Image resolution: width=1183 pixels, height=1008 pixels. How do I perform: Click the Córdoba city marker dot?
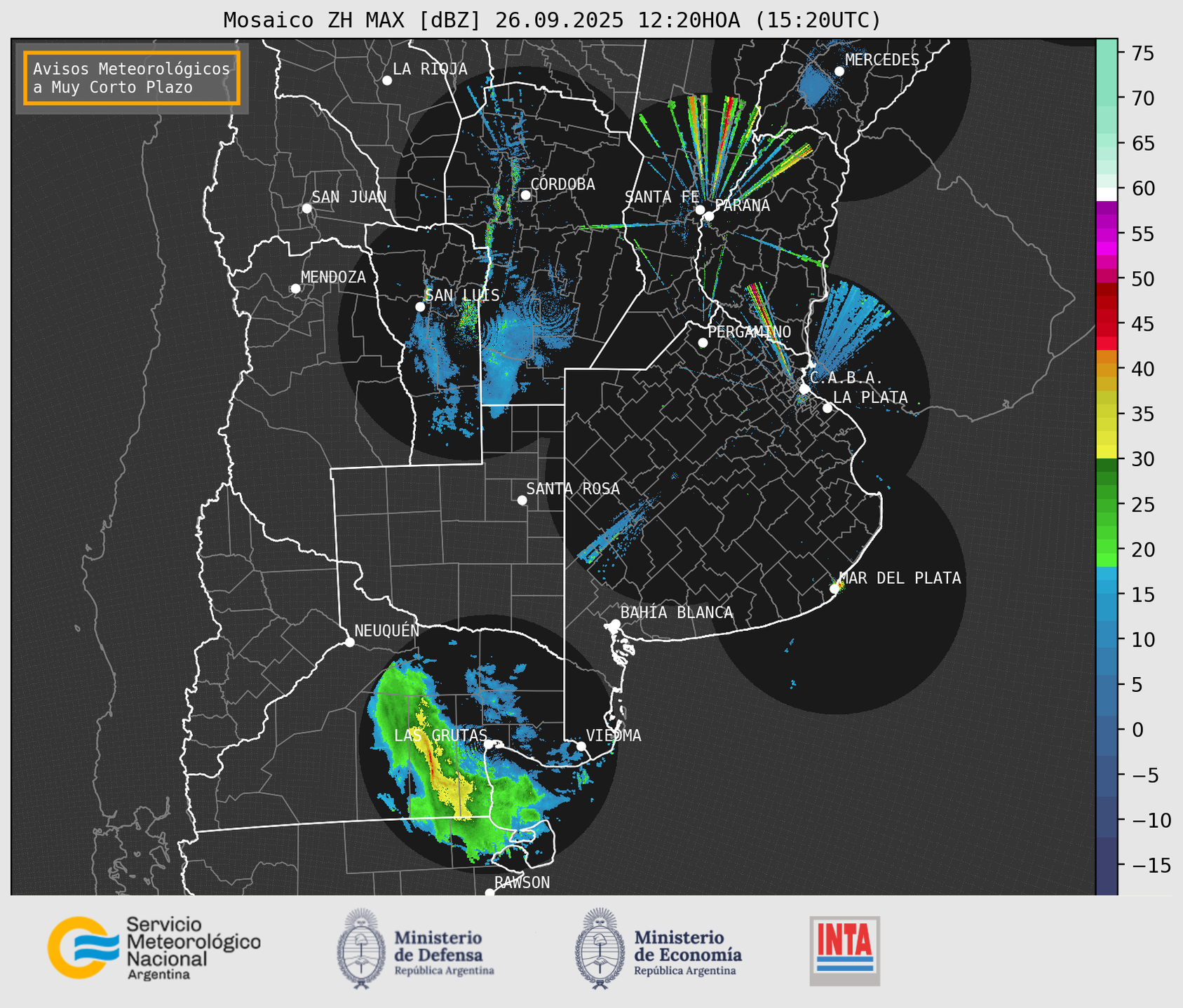click(525, 195)
